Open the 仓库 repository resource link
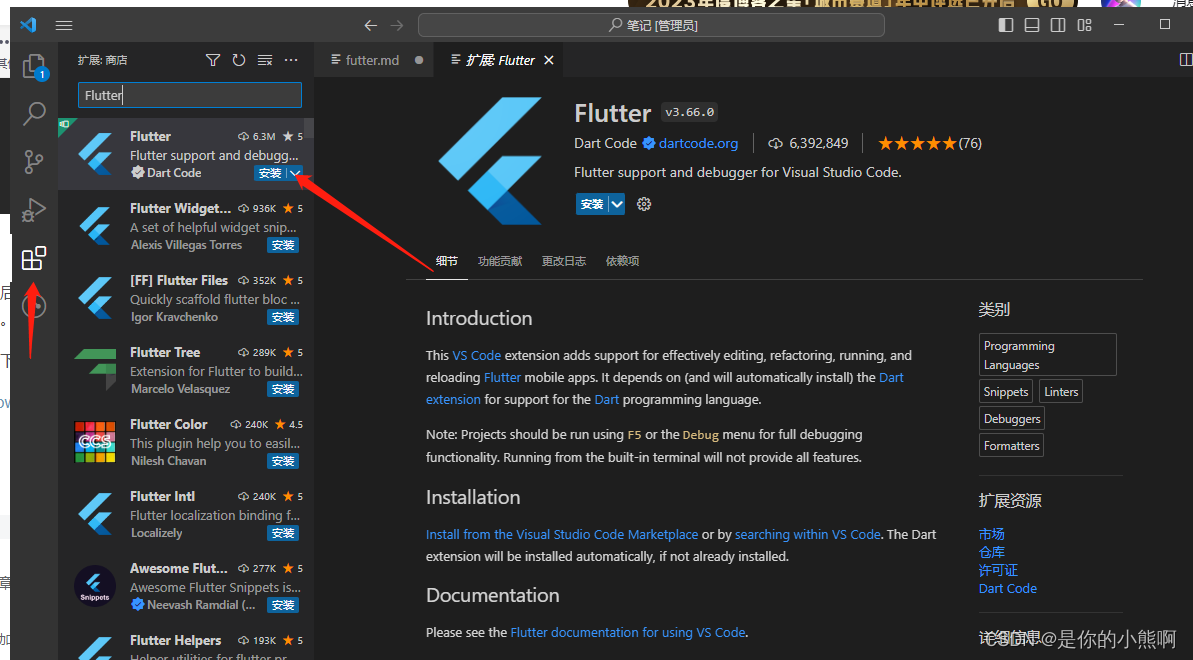The height and width of the screenshot is (660, 1193). click(991, 552)
